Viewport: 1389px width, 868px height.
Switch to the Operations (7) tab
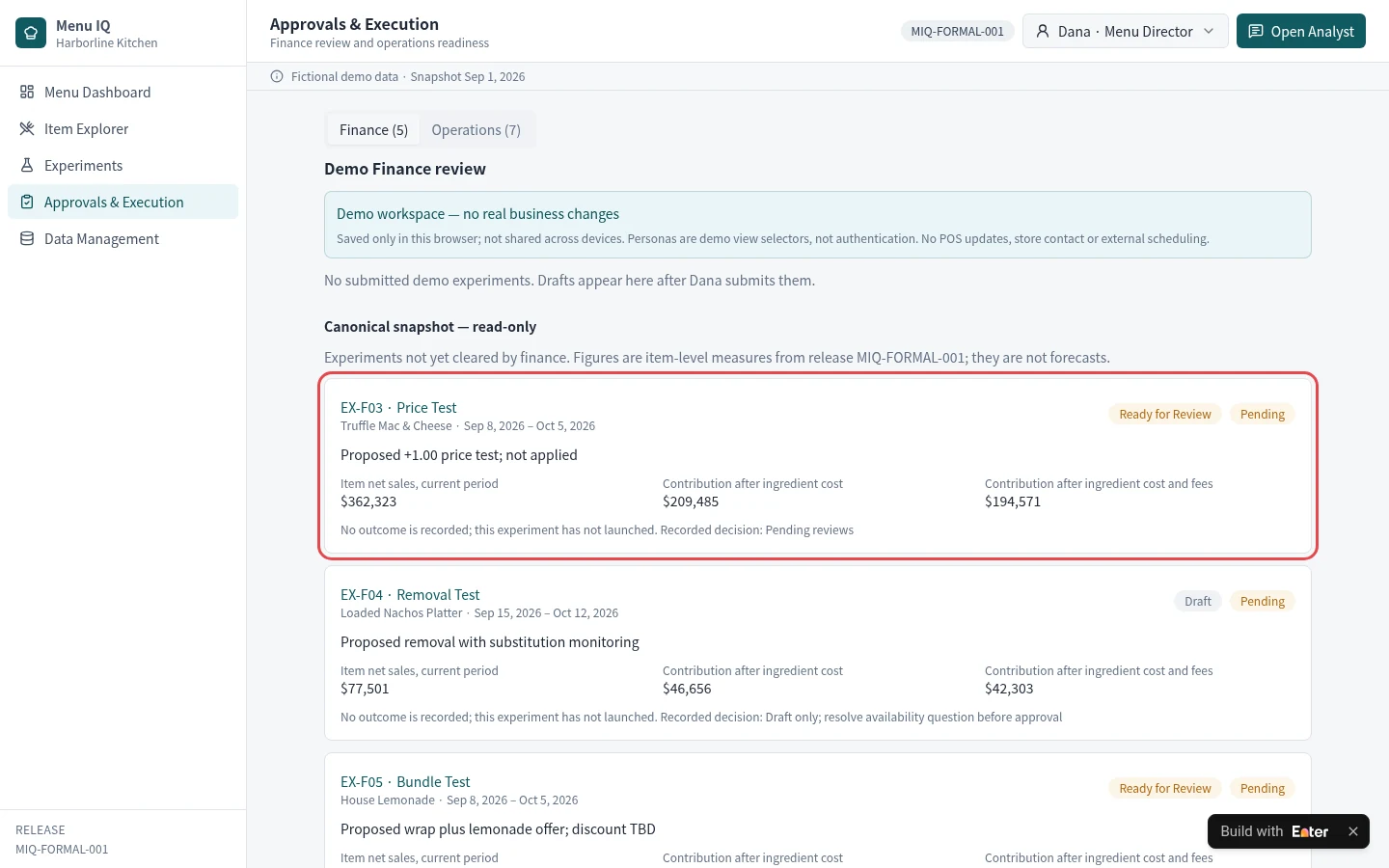(476, 130)
